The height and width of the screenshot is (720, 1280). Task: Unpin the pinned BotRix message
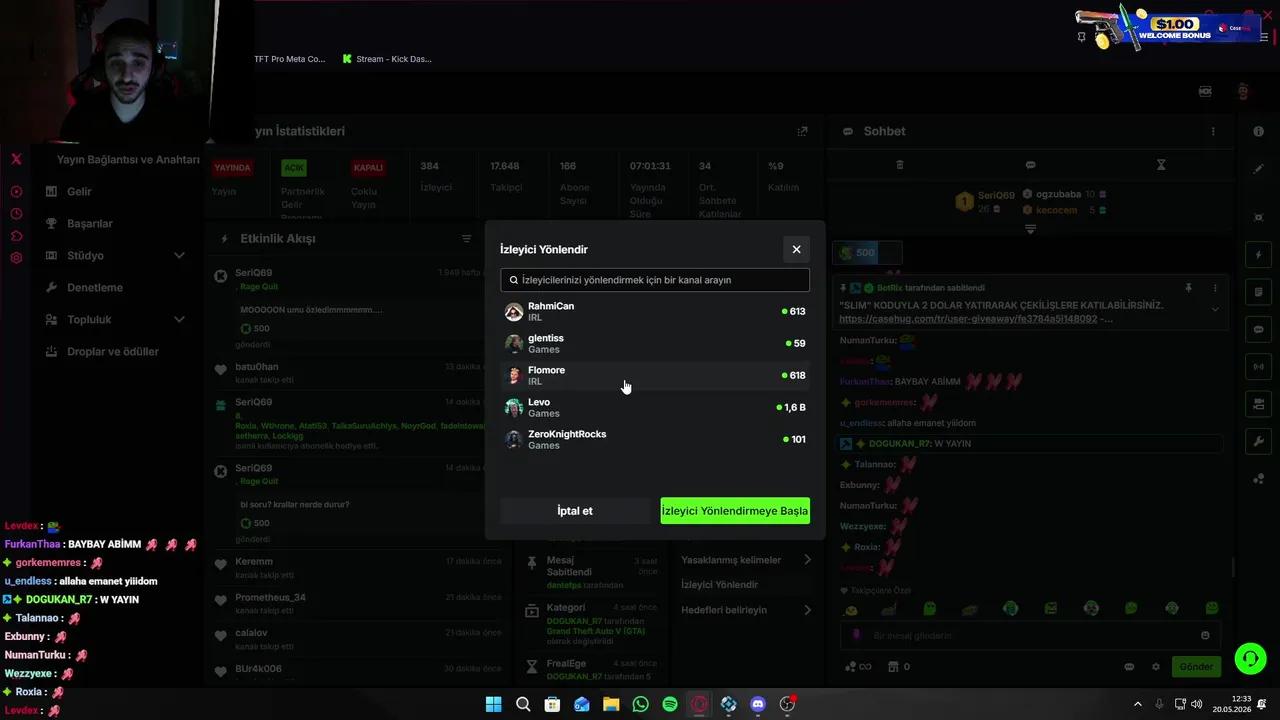pos(1188,288)
